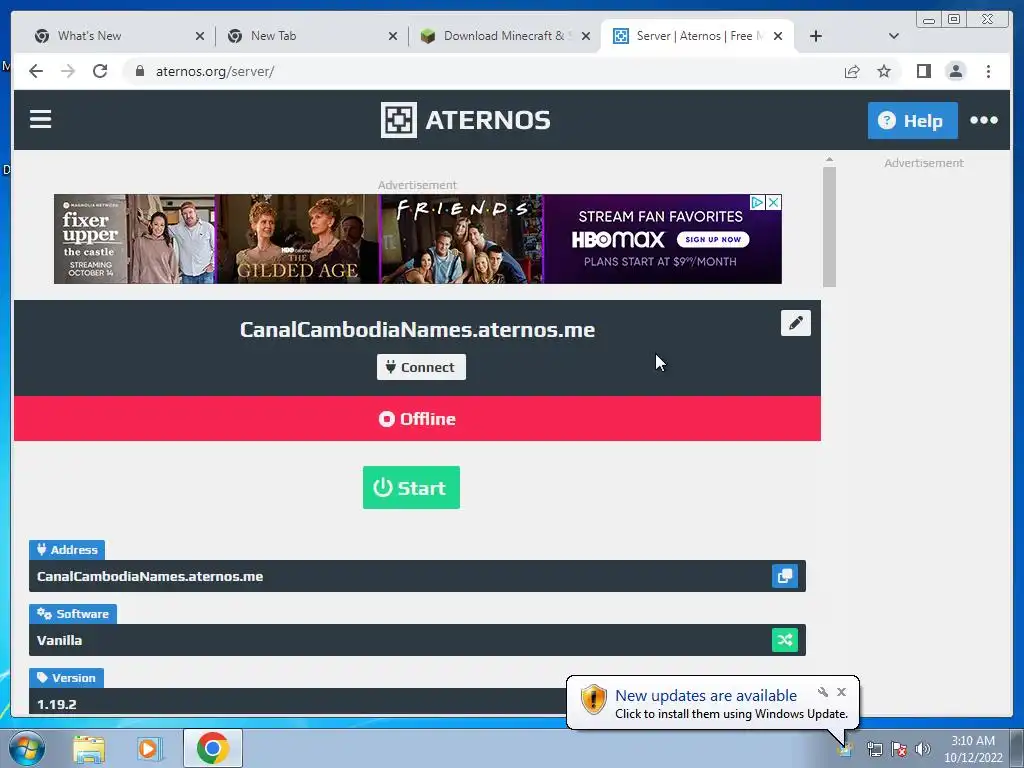Click the blue Help button
Image resolution: width=1024 pixels, height=768 pixels.
click(x=912, y=120)
